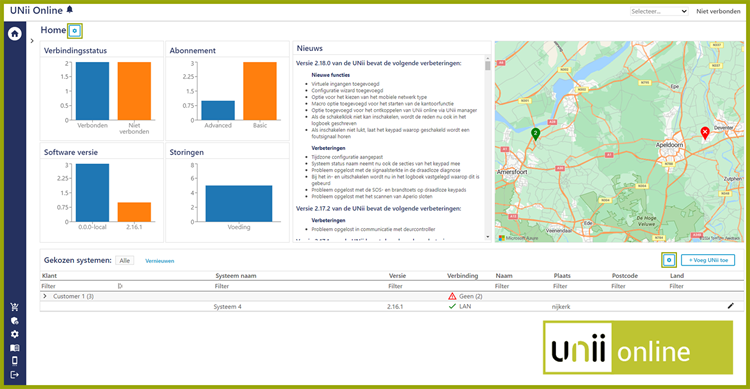
Task: Sort by the Postcode column header
Action: pyautogui.click(x=625, y=276)
